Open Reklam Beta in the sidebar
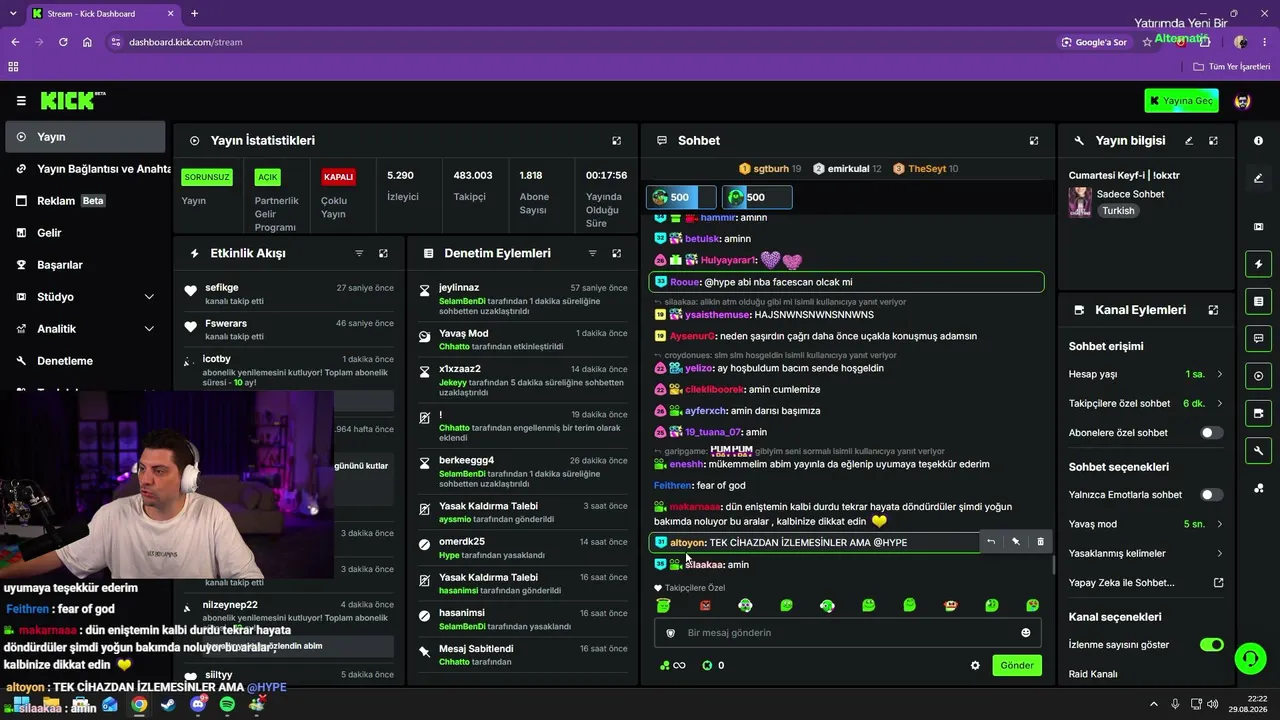 pyautogui.click(x=86, y=201)
